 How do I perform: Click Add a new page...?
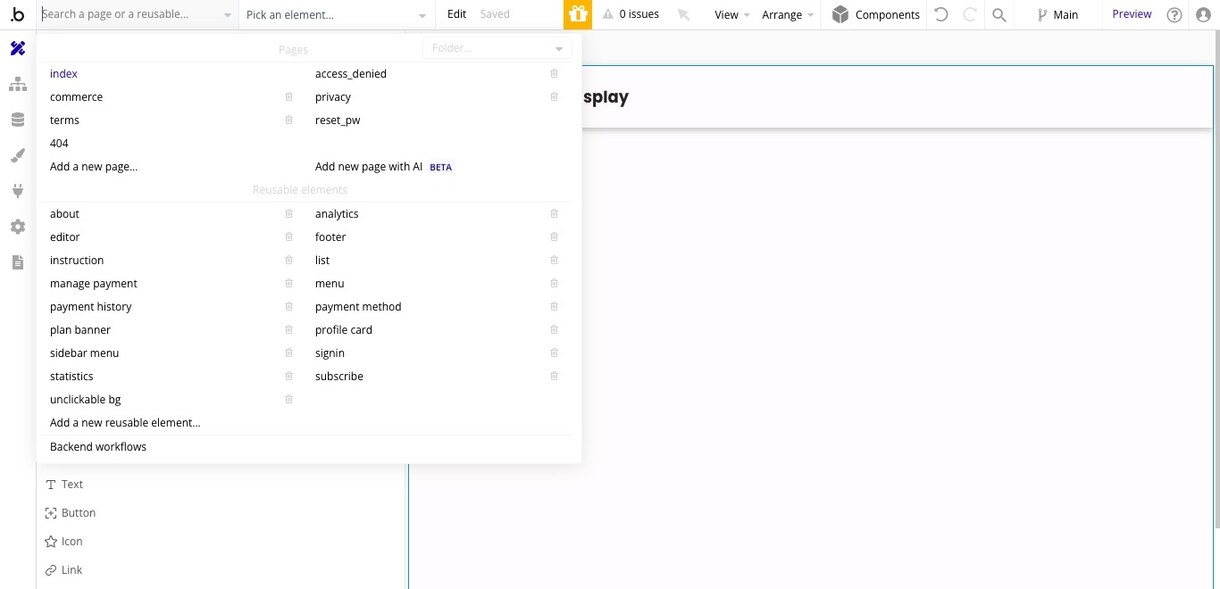coord(94,167)
